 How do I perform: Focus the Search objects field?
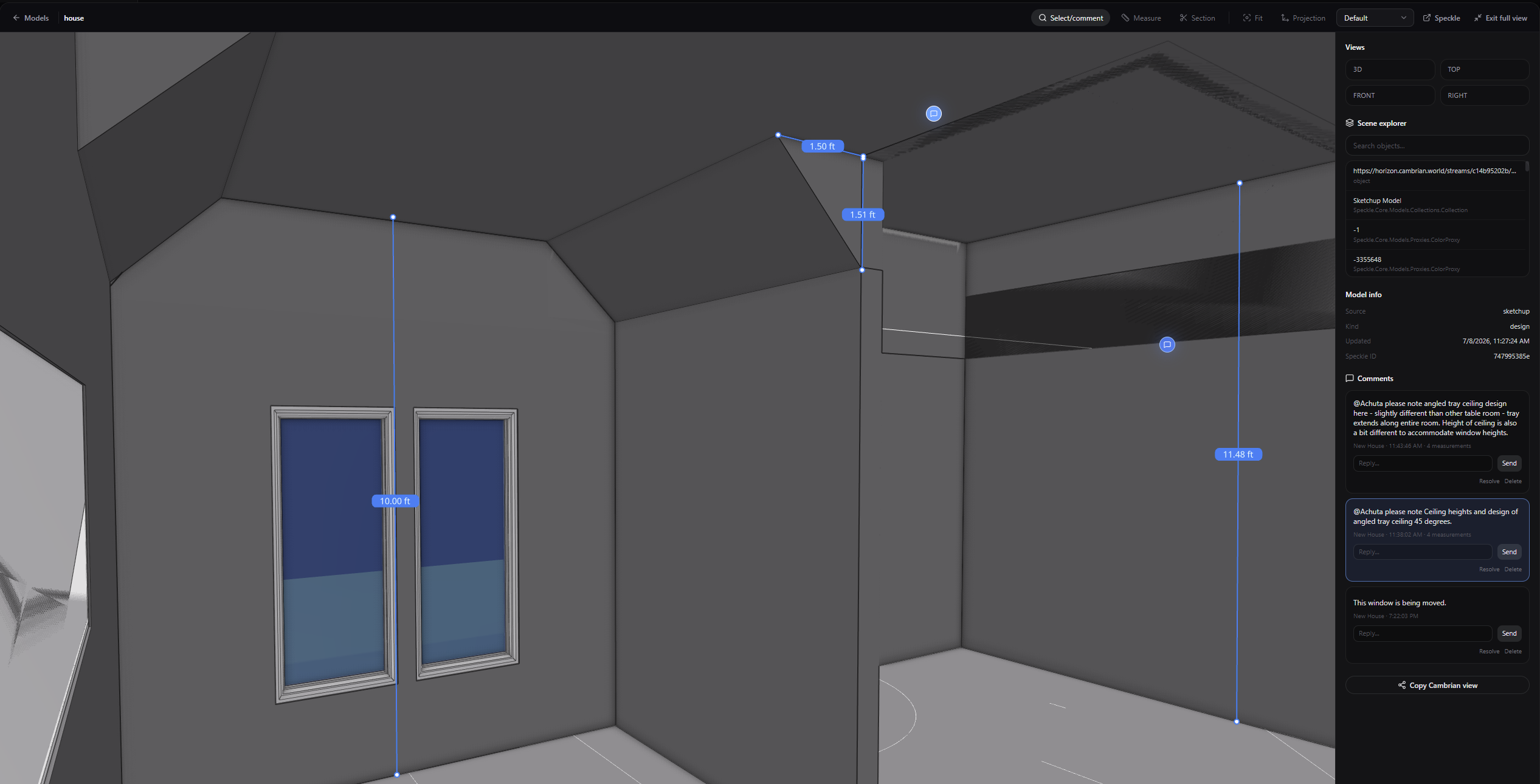pyautogui.click(x=1437, y=146)
